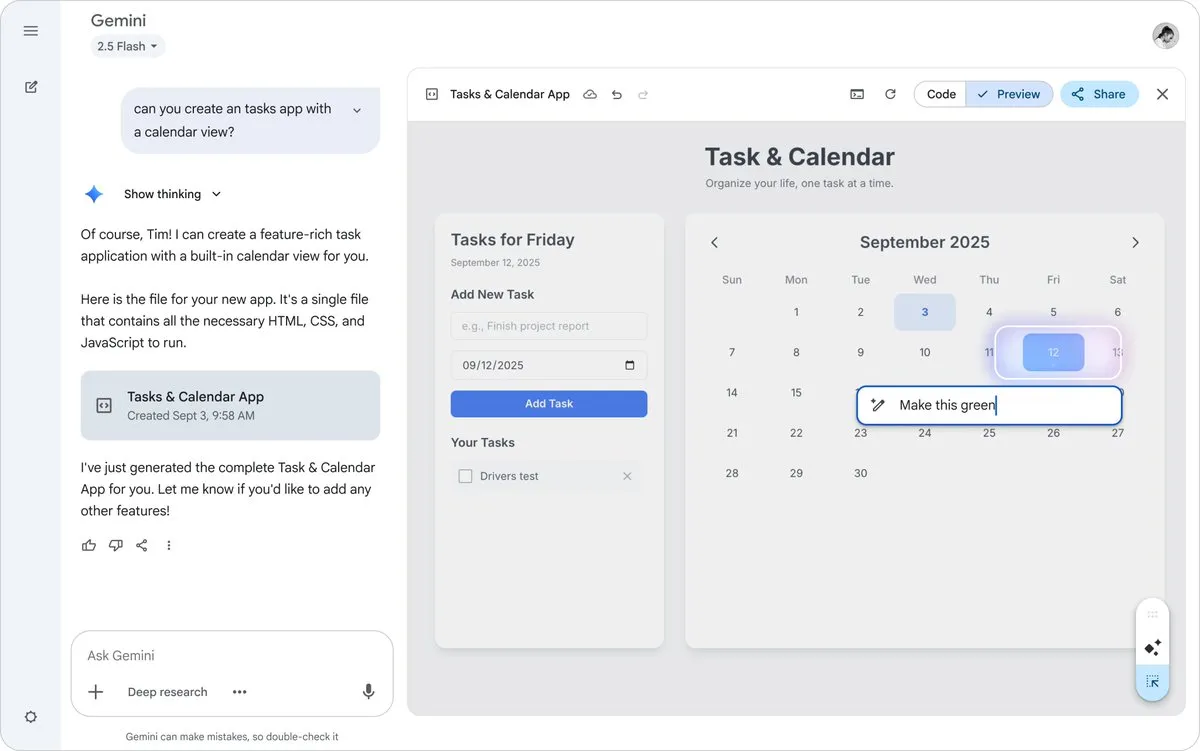Open the user profile avatar
Viewport: 1200px width, 751px height.
click(1165, 36)
